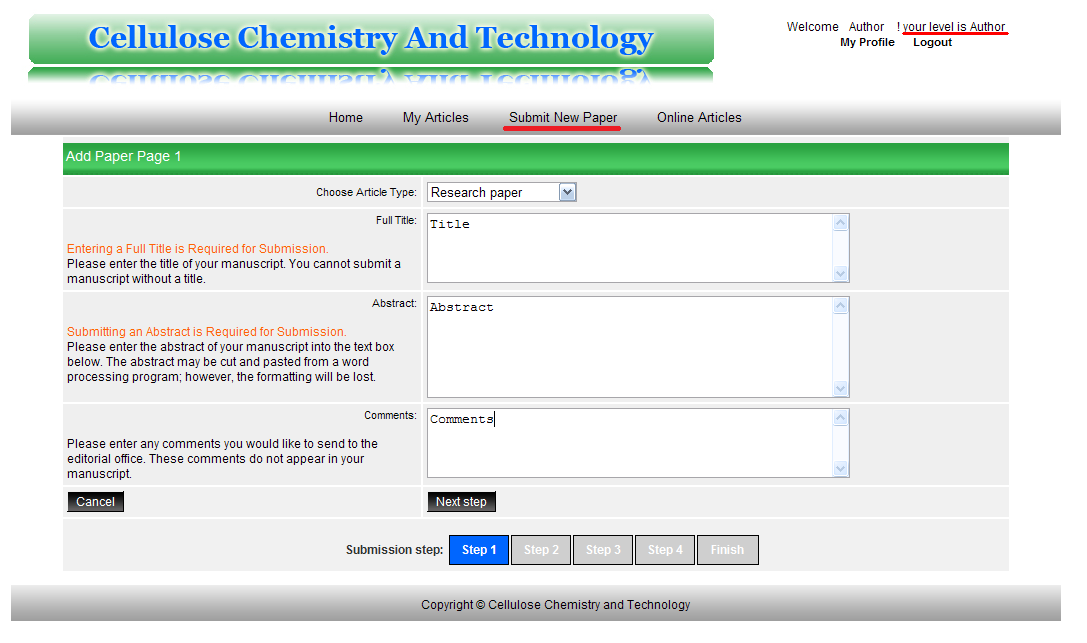The image size is (1087, 643).
Task: Select the Step 1 submission button
Action: coord(479,549)
